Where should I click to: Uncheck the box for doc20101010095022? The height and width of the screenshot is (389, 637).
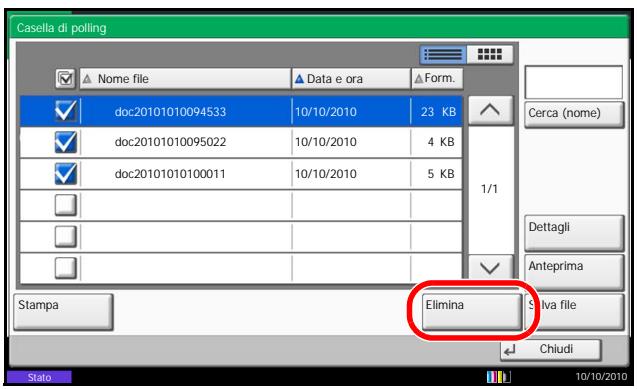[x=65, y=142]
